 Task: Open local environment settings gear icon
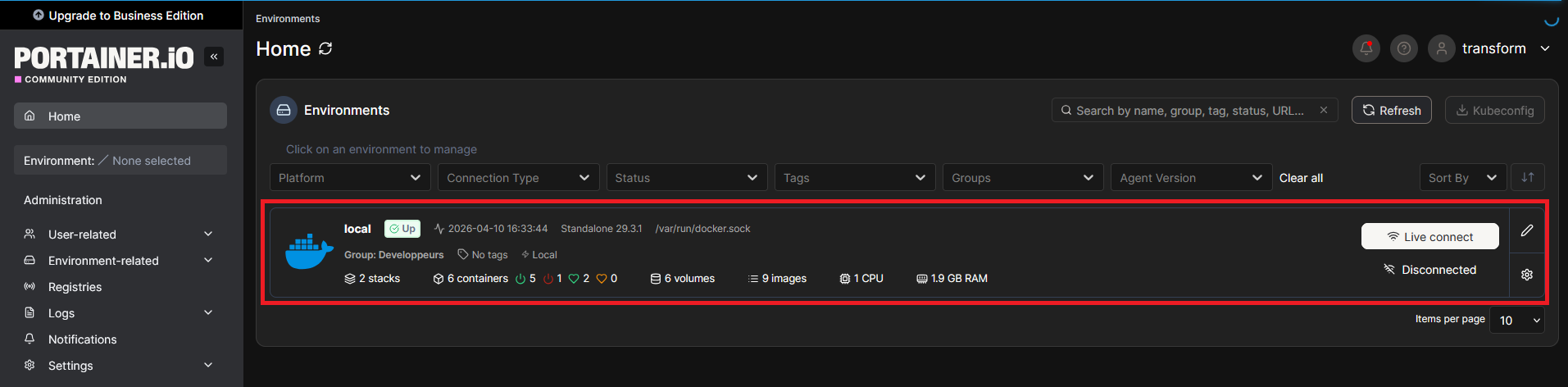coord(1527,275)
